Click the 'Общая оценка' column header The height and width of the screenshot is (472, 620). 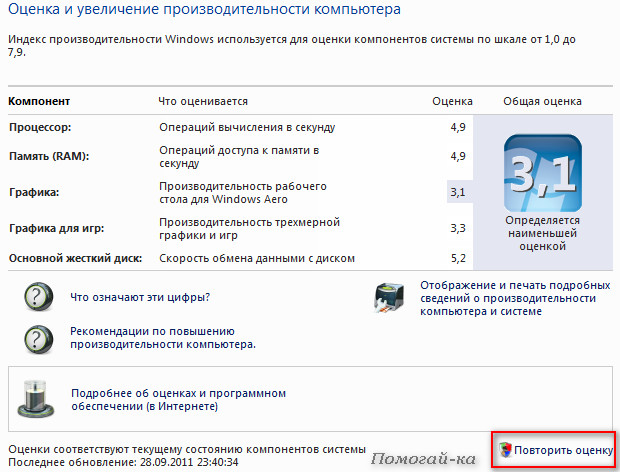point(542,101)
